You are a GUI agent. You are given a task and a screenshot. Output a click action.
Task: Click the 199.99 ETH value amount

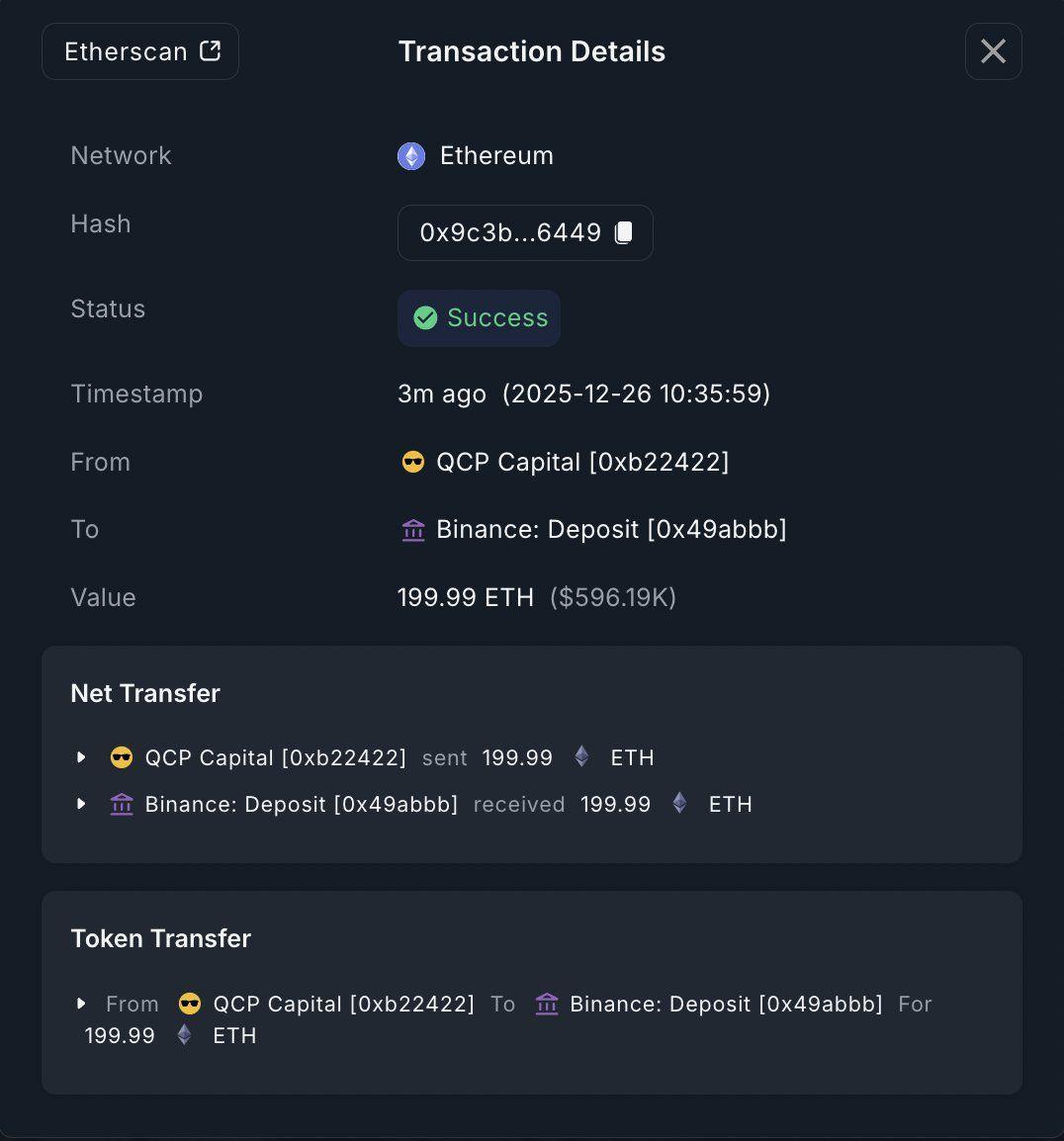point(466,596)
